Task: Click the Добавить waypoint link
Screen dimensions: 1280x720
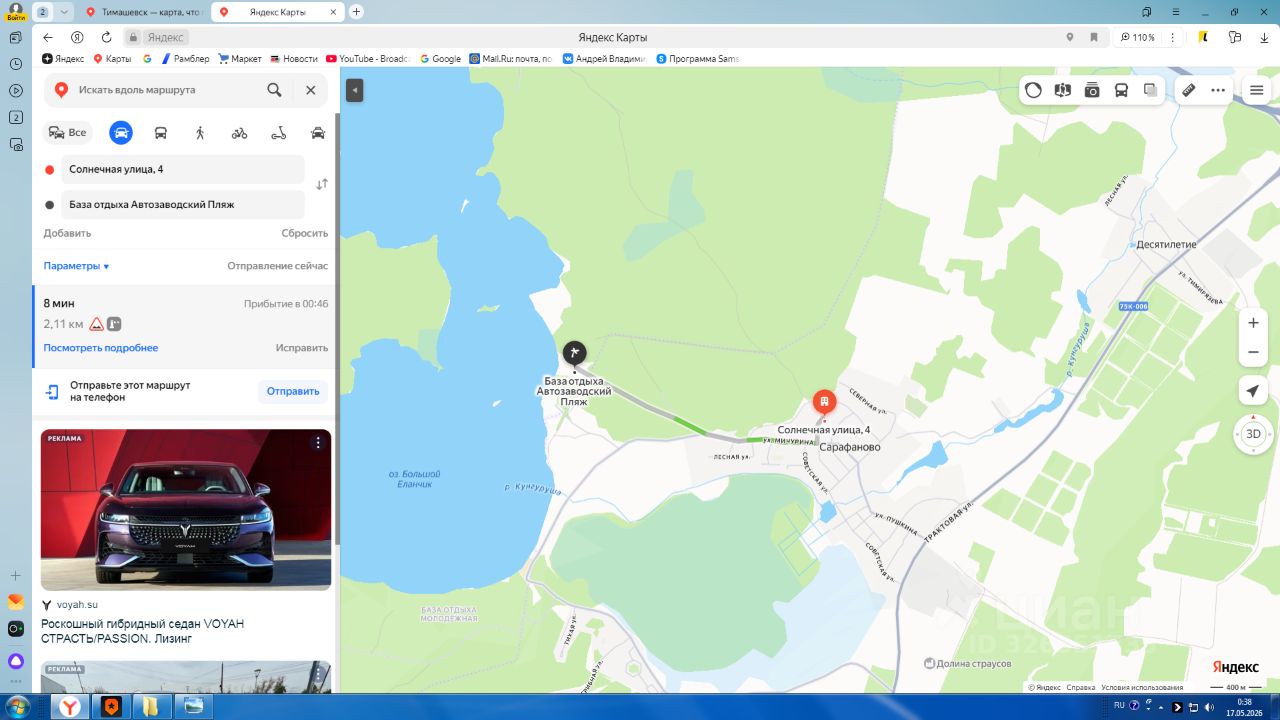Action: [x=67, y=233]
